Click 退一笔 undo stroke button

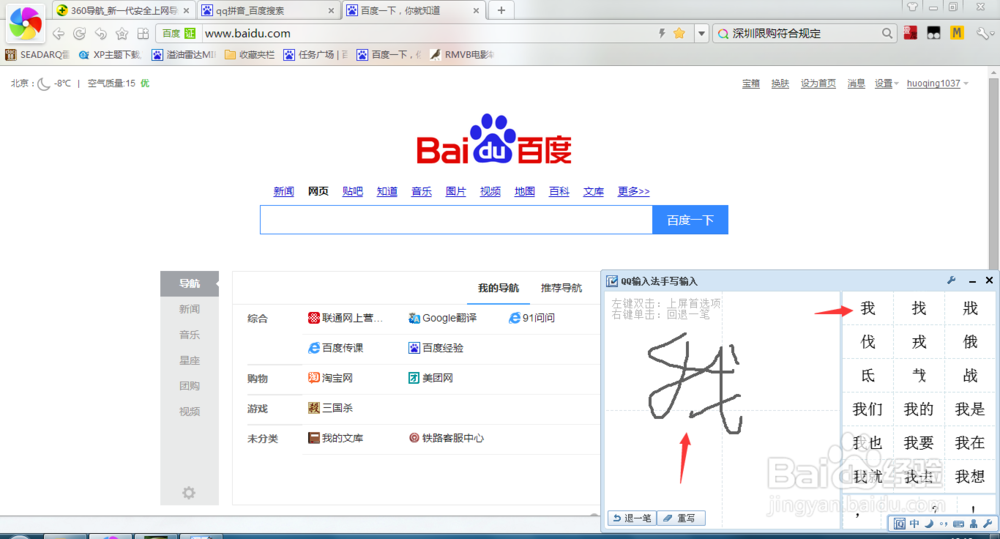coord(631,518)
